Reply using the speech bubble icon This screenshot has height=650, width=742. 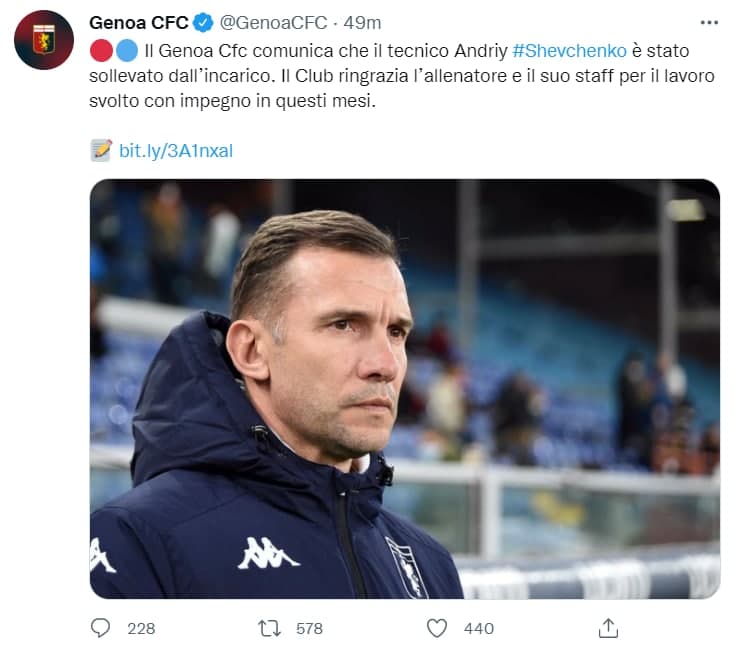101,628
